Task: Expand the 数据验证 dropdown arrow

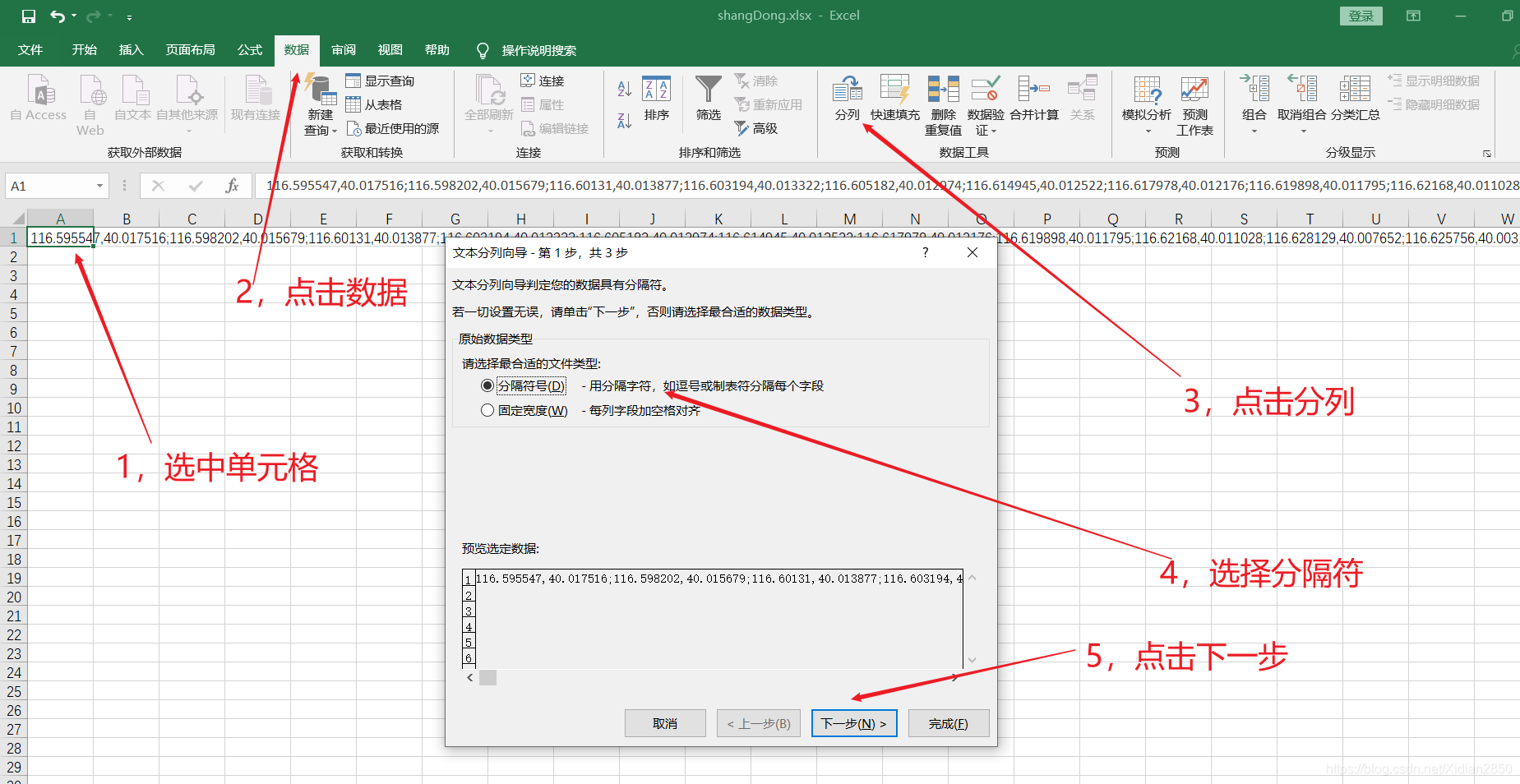Action: pyautogui.click(x=994, y=131)
